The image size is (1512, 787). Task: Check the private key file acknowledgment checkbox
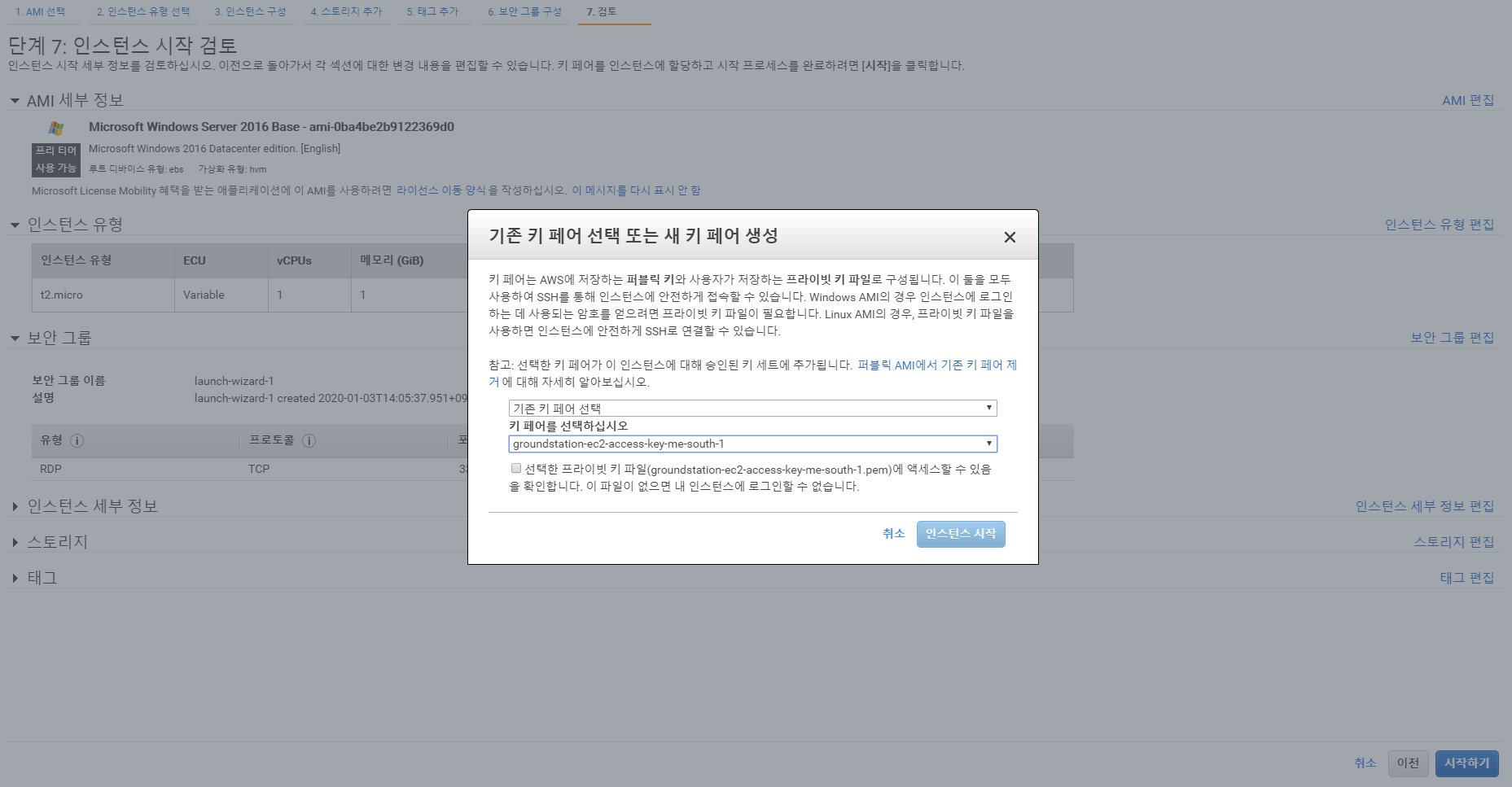coord(515,468)
